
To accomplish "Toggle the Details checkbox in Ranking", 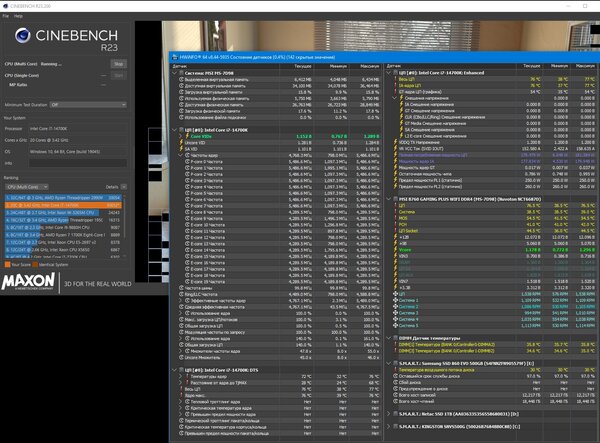I will [124, 187].
